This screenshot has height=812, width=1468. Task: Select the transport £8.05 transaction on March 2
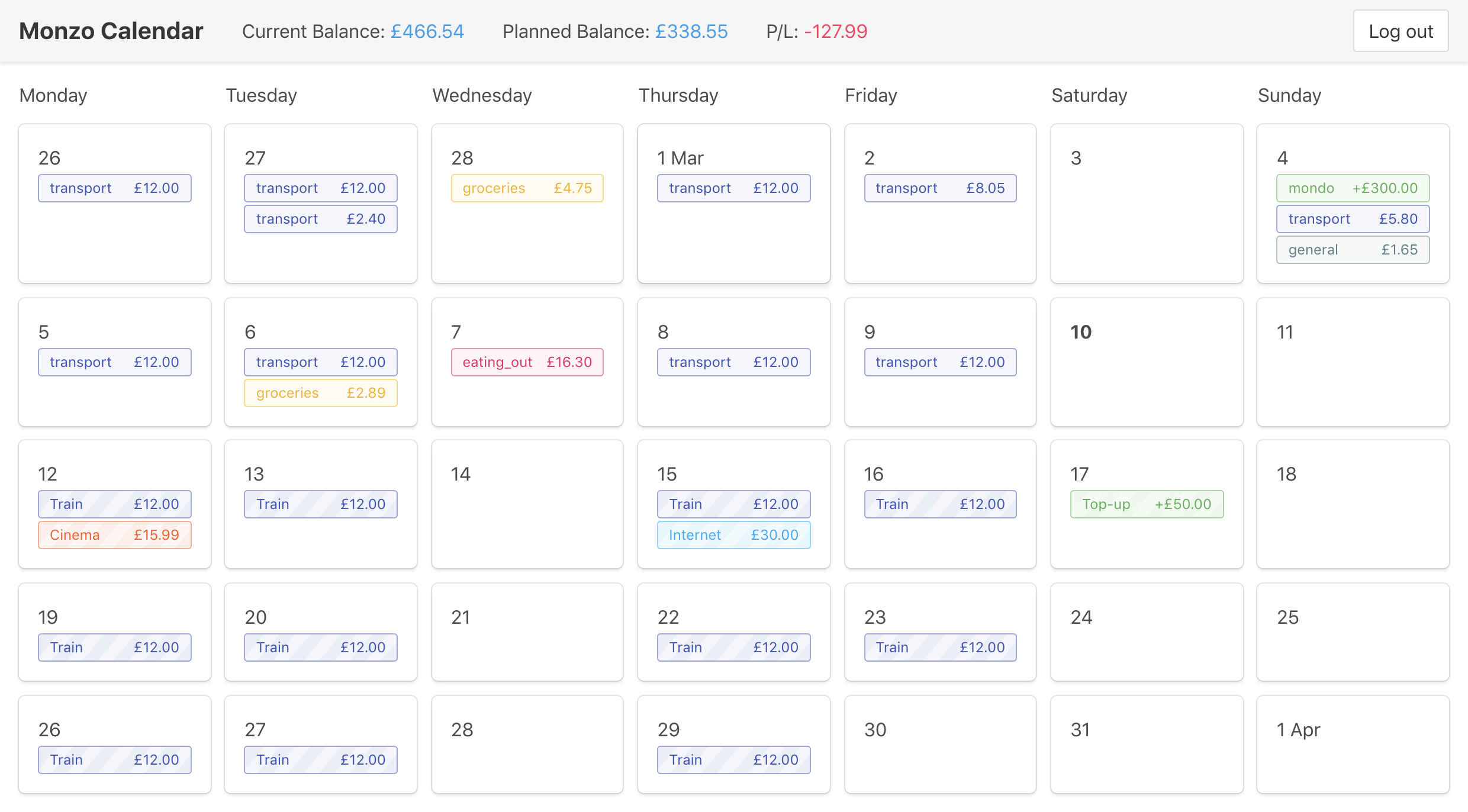(x=940, y=188)
